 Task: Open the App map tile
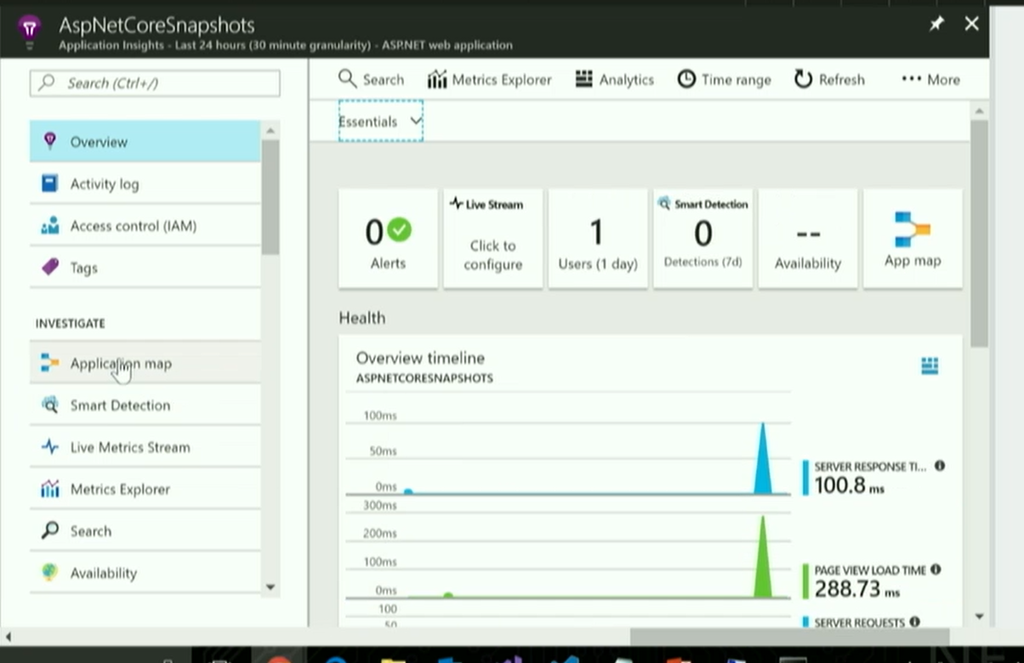point(912,240)
